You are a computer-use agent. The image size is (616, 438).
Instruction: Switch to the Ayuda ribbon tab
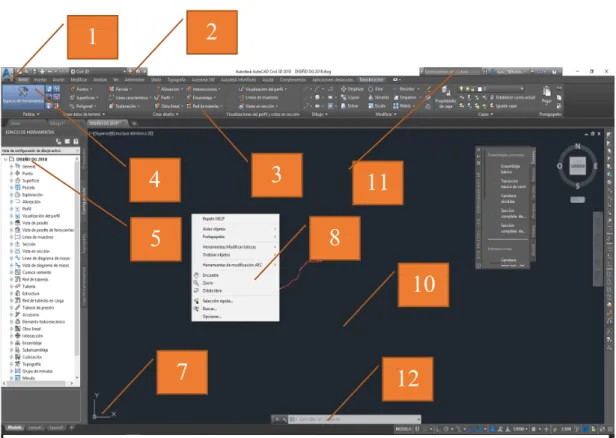pyautogui.click(x=268, y=80)
